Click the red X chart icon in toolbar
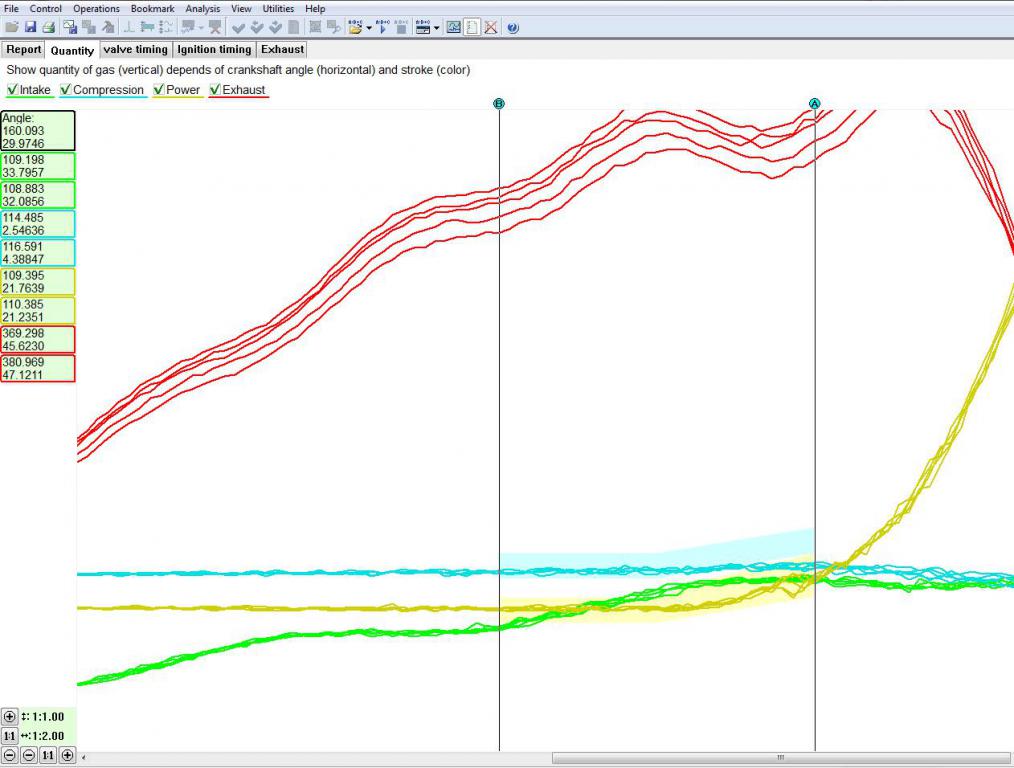 pyautogui.click(x=491, y=27)
